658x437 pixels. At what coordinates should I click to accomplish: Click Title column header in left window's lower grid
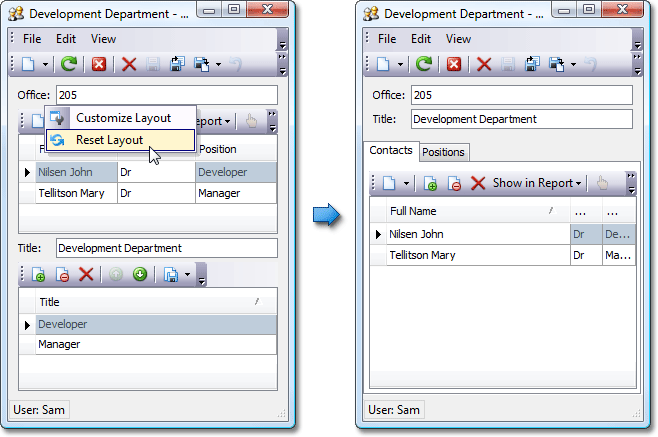[x=156, y=302]
